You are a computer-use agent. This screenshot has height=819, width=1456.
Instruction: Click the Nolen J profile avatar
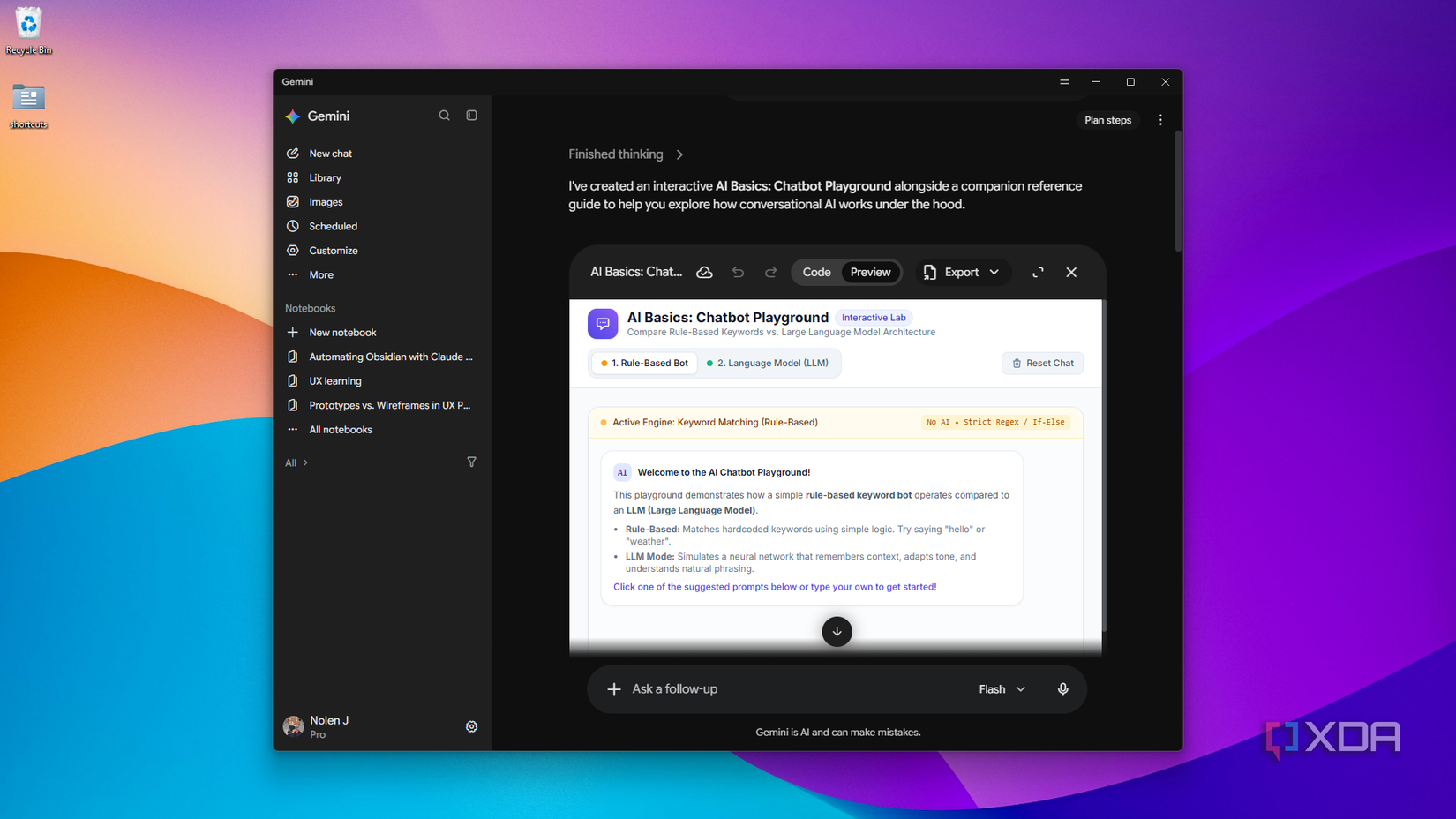294,726
